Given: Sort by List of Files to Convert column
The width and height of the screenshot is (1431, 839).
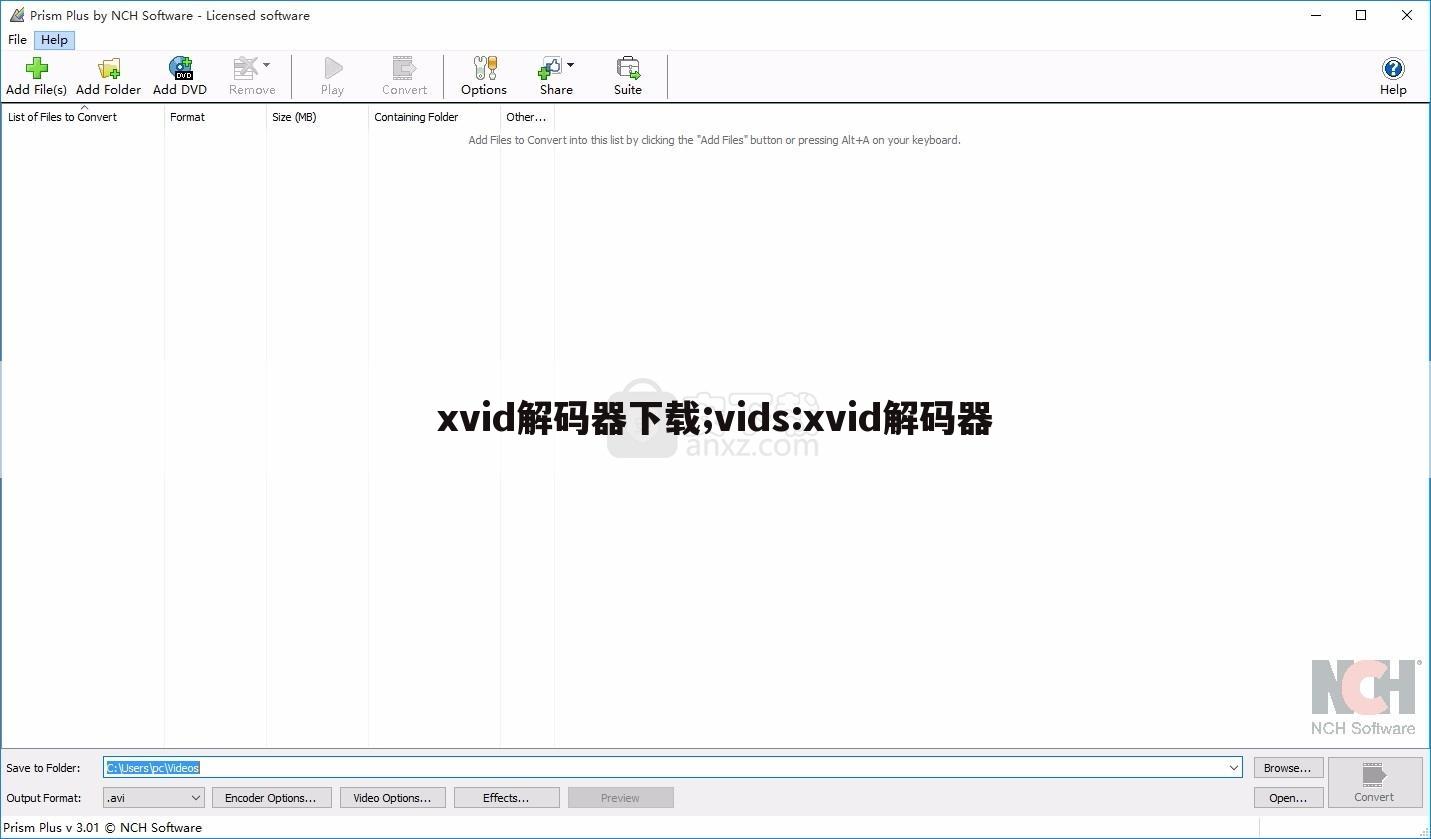Looking at the screenshot, I should [x=82, y=117].
